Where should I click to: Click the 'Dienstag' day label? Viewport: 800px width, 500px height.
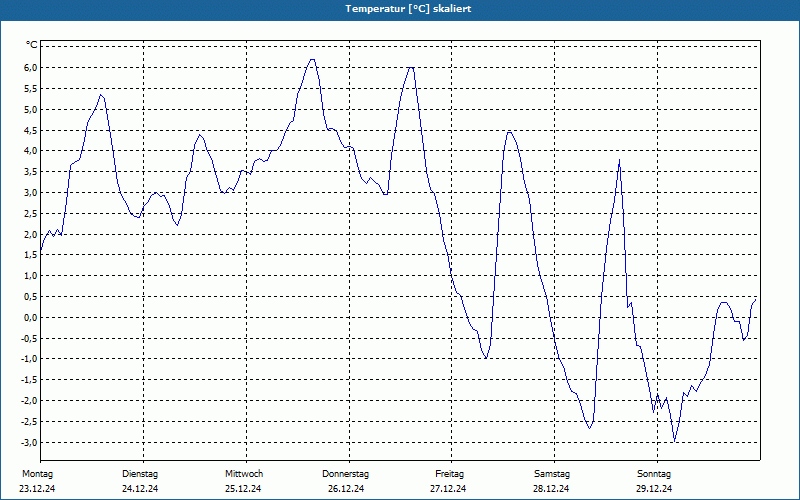pos(140,474)
